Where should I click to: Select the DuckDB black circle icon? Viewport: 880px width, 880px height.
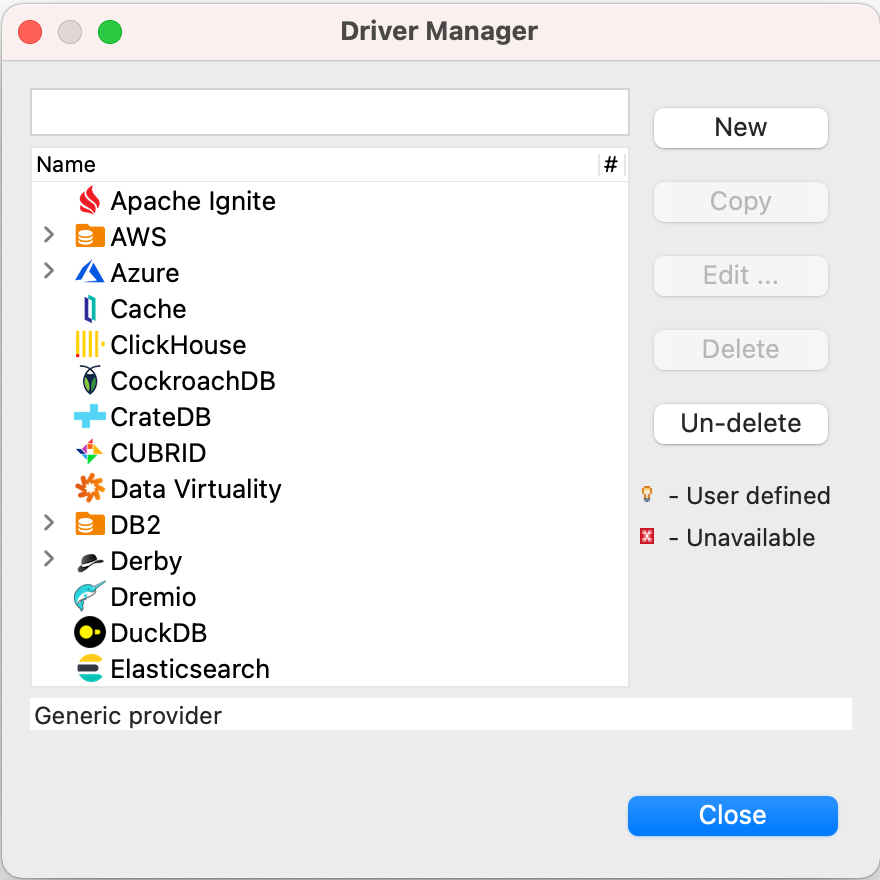point(90,633)
